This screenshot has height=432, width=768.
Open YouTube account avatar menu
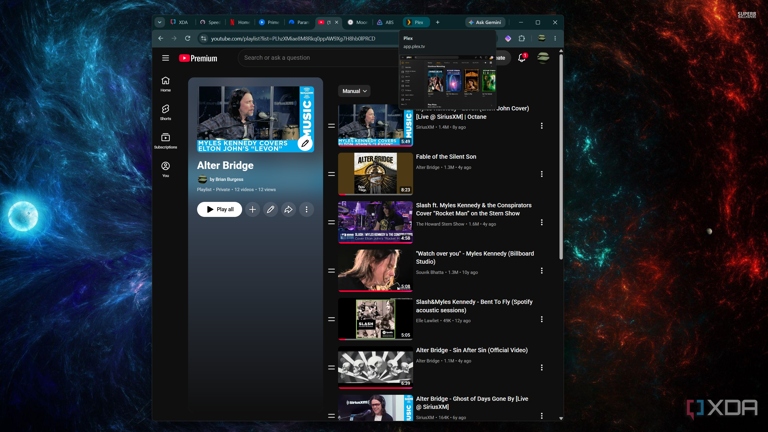point(543,58)
